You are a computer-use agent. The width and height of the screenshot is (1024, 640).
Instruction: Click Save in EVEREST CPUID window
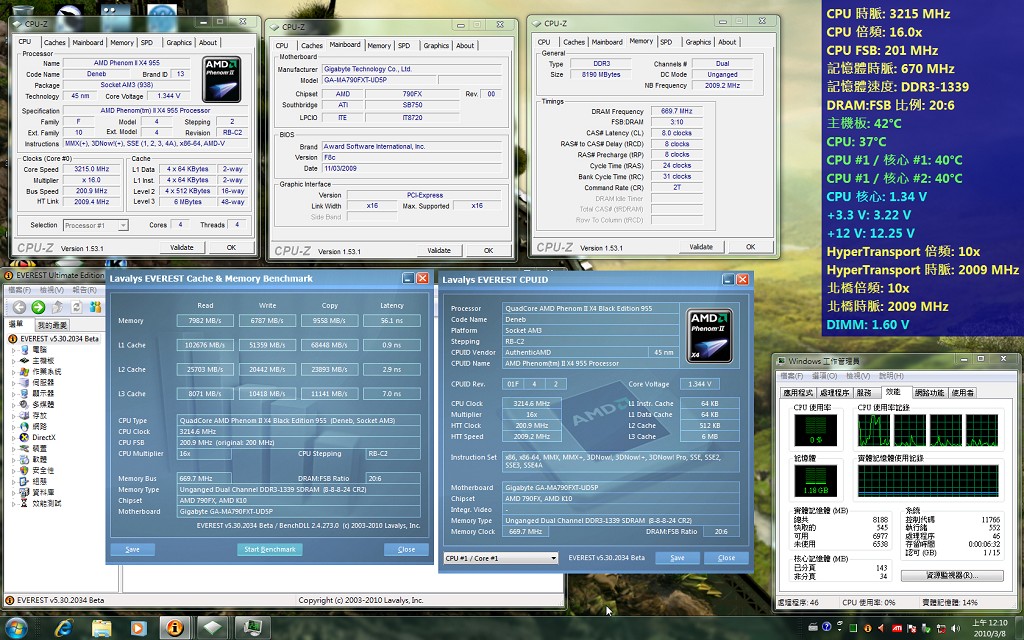click(677, 558)
